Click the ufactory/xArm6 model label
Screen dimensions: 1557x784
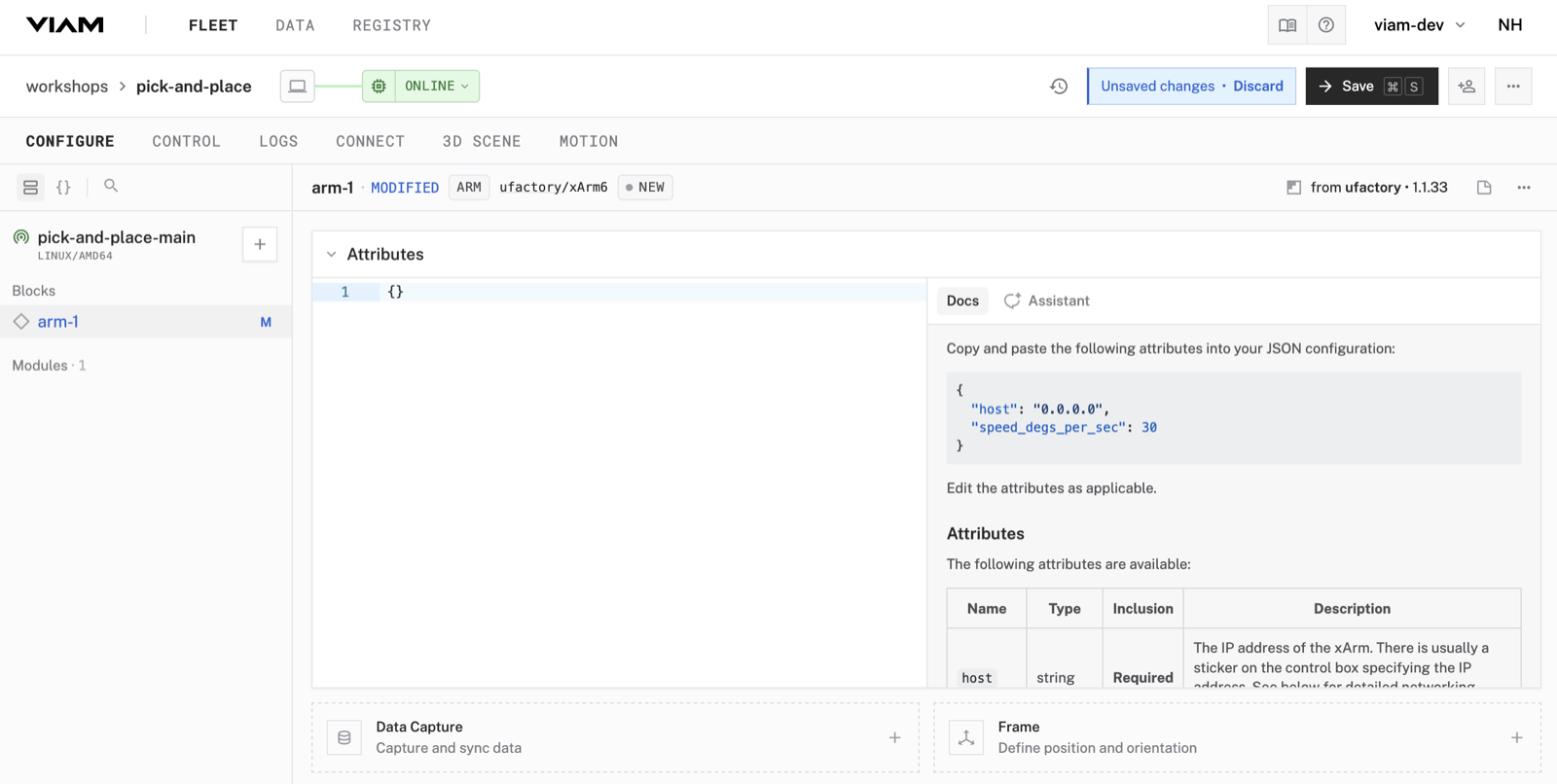coord(554,188)
